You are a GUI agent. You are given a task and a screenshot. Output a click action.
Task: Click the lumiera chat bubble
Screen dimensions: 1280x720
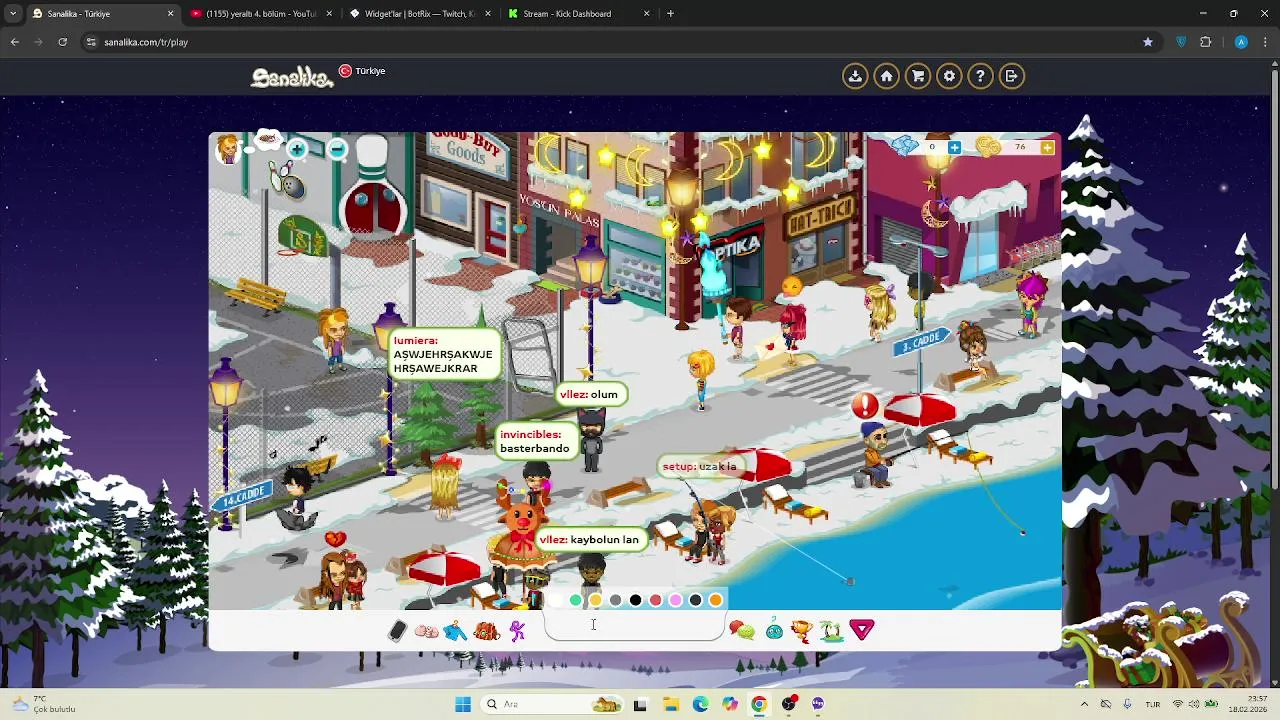(x=443, y=355)
